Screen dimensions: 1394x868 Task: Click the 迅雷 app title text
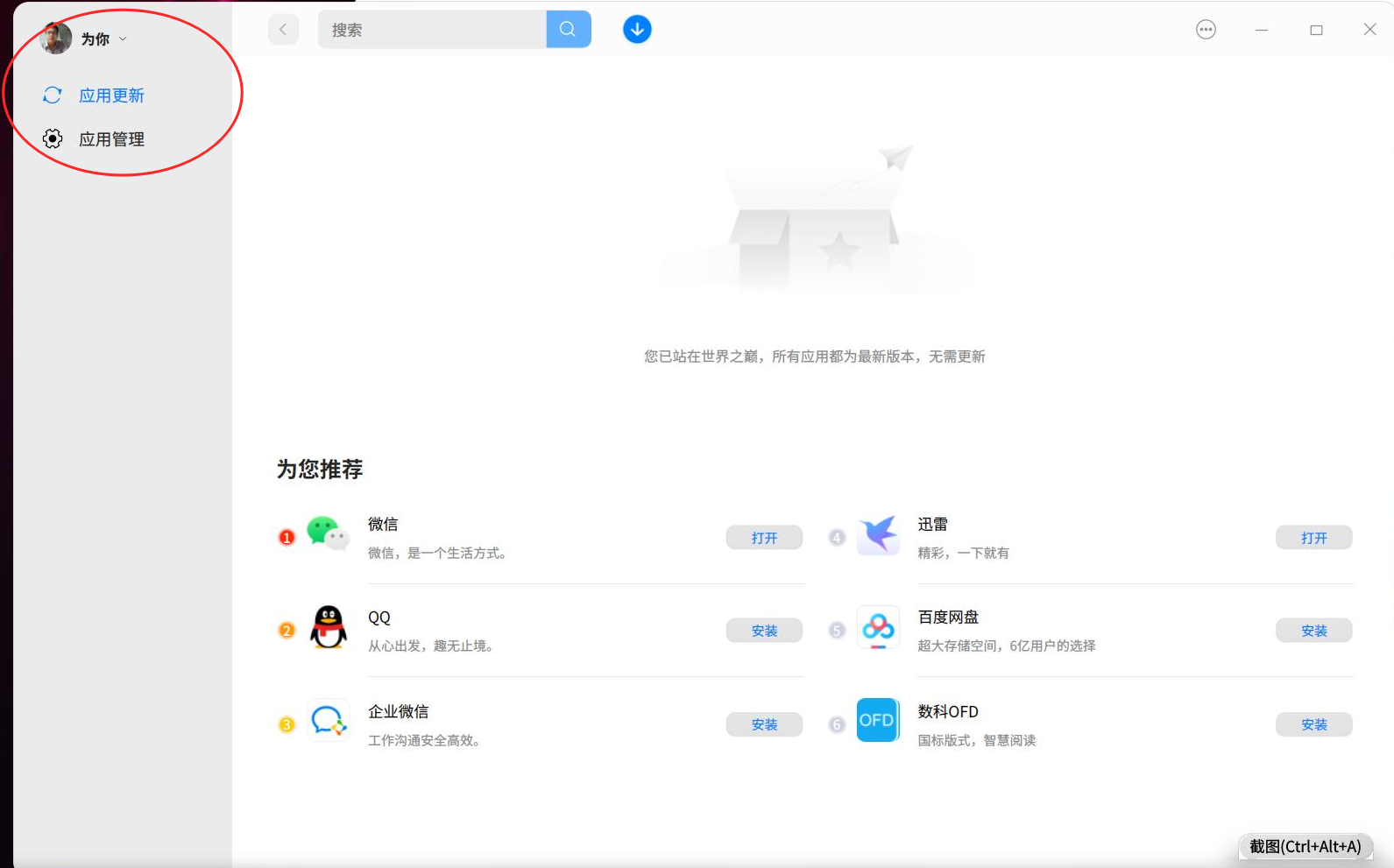933,524
